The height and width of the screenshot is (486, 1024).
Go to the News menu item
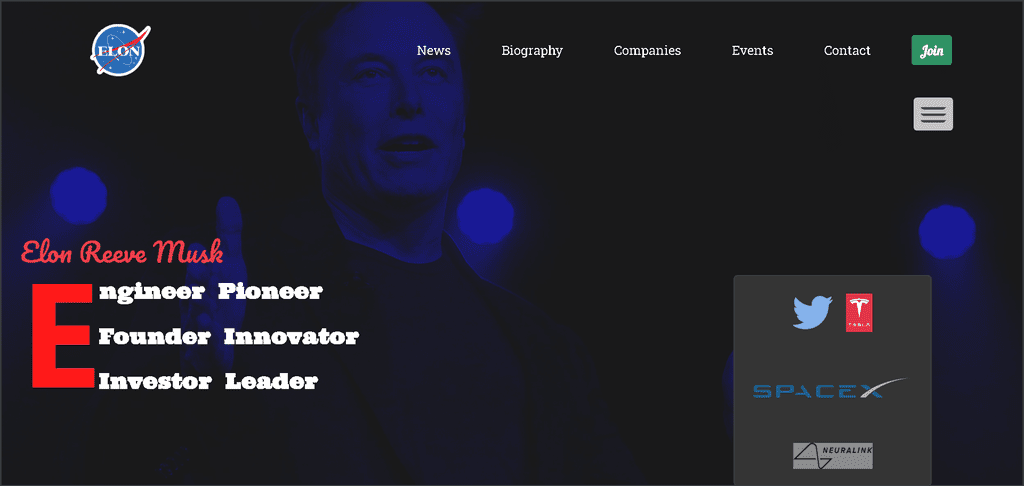[434, 50]
